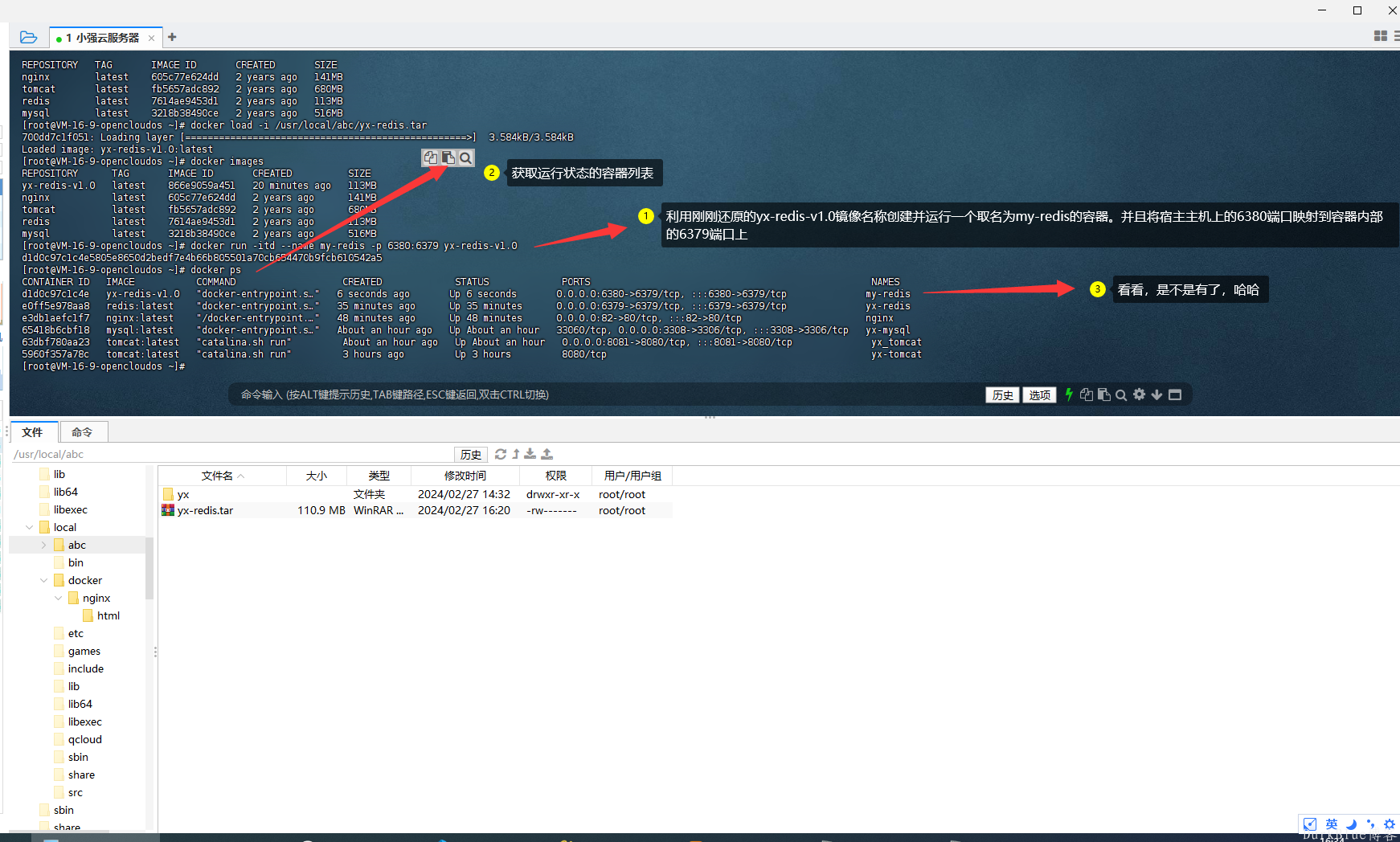Click the floating search icon in terminal
Viewport: 1400px width, 842px height.
tap(465, 158)
